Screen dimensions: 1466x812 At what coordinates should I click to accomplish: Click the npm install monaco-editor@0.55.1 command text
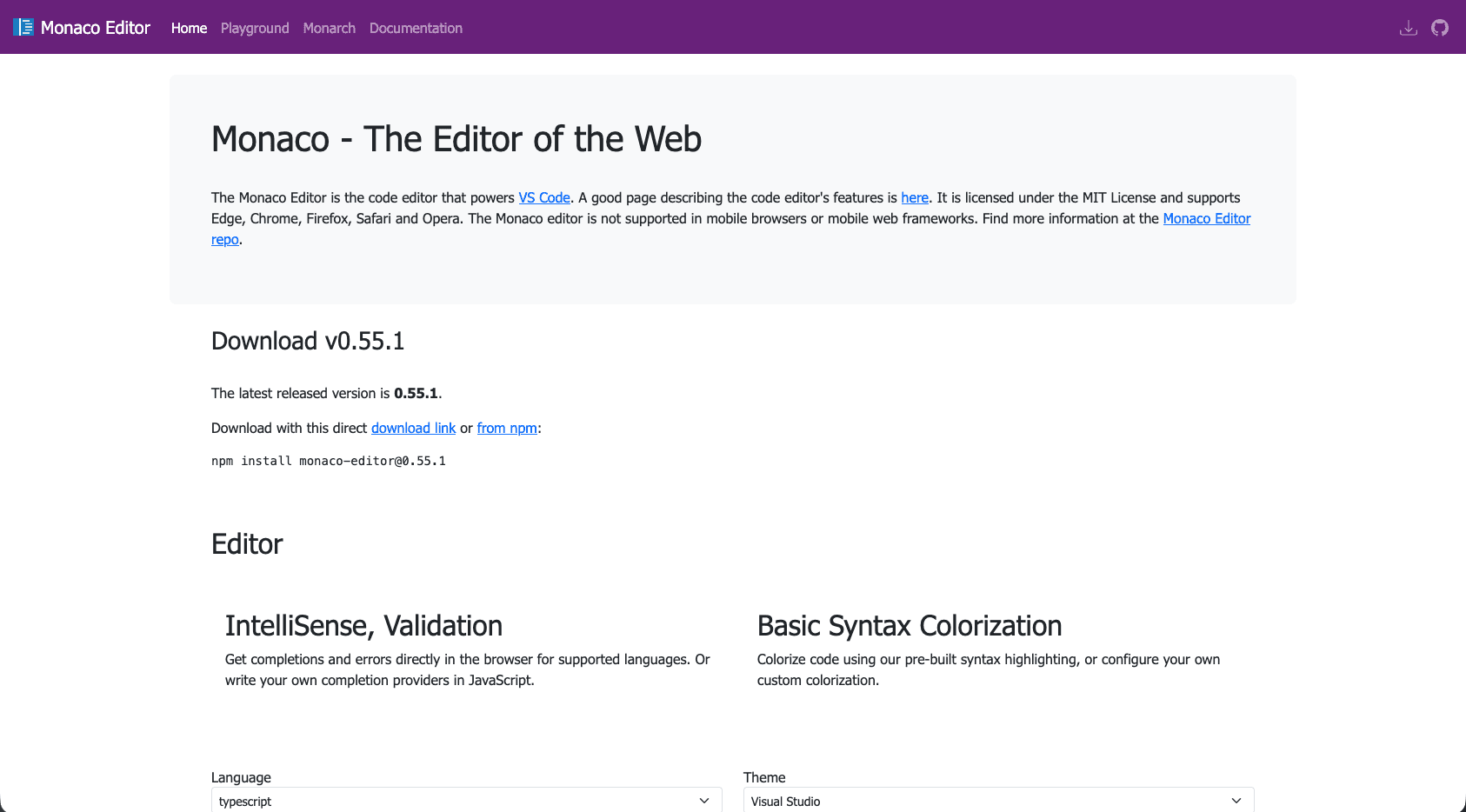(x=329, y=461)
